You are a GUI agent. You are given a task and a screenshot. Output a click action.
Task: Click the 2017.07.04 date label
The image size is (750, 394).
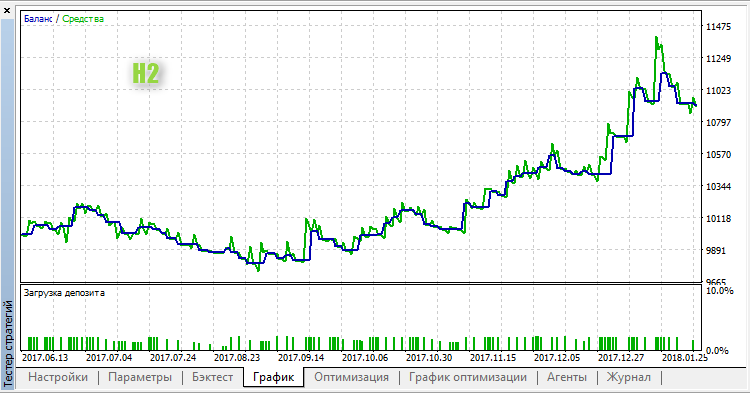pos(109,358)
